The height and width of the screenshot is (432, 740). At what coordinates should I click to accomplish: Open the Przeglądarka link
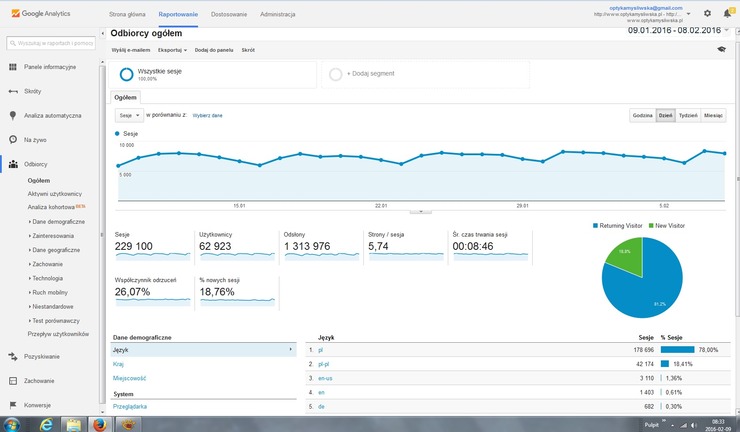coord(130,407)
